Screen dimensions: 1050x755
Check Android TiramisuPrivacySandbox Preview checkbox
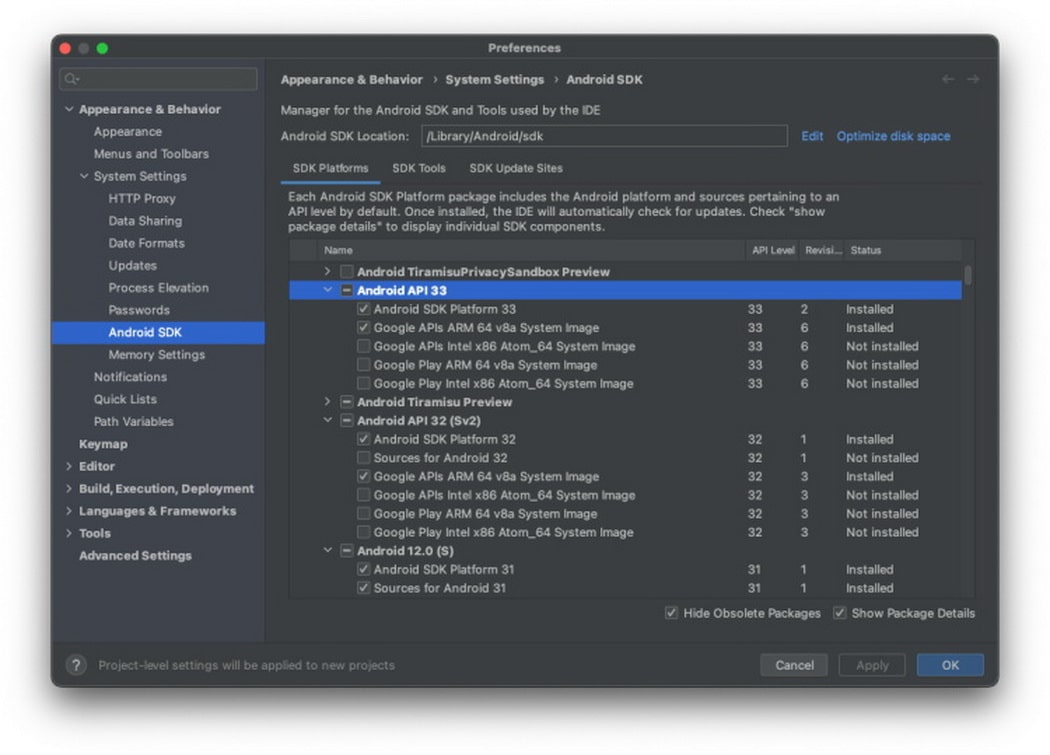pyautogui.click(x=346, y=271)
